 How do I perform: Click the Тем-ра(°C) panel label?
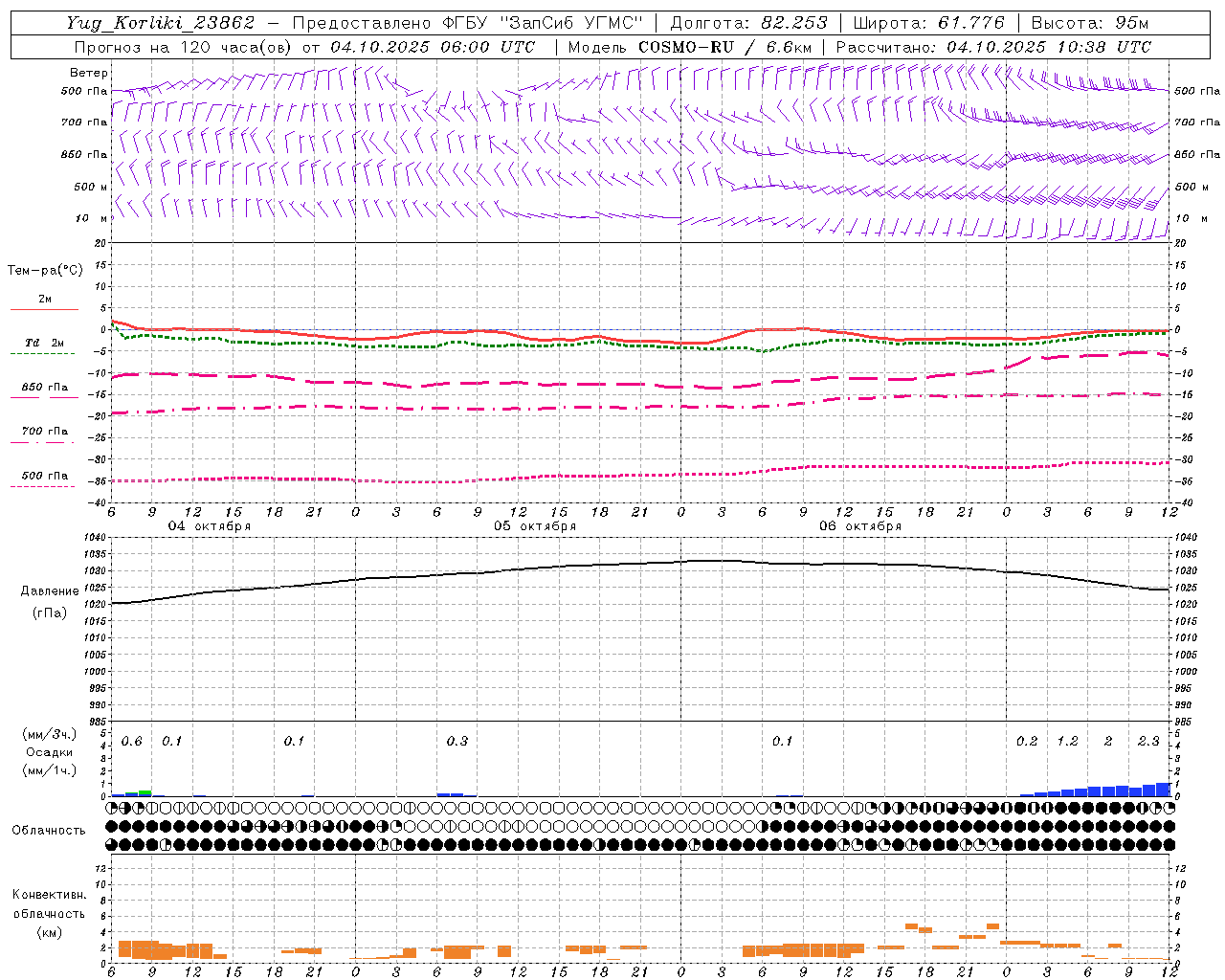coord(45,271)
